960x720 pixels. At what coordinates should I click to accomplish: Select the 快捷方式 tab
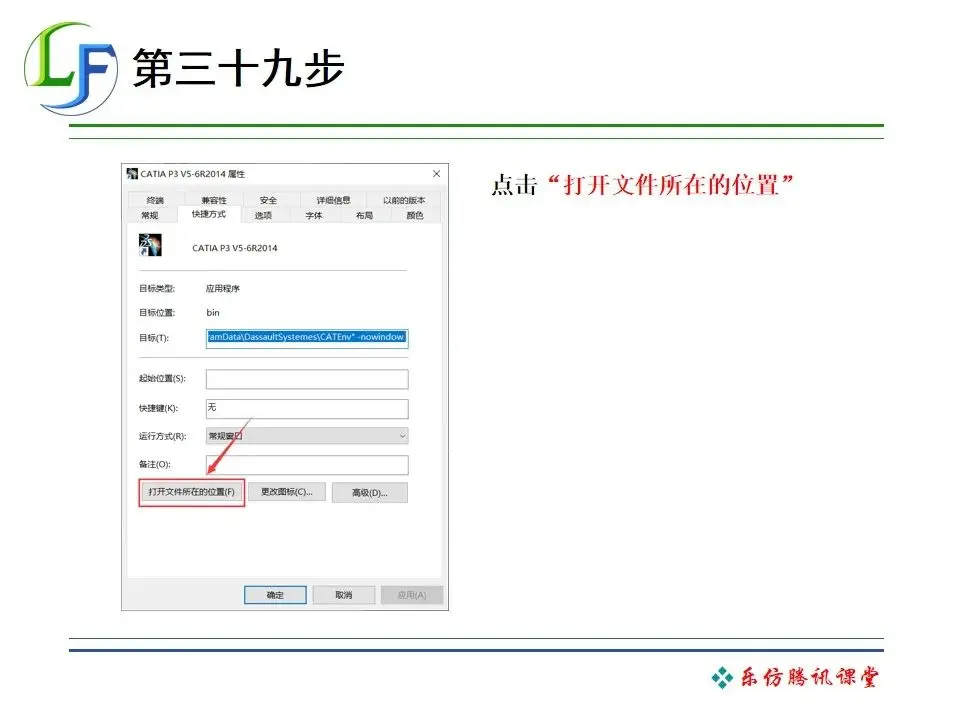[209, 214]
